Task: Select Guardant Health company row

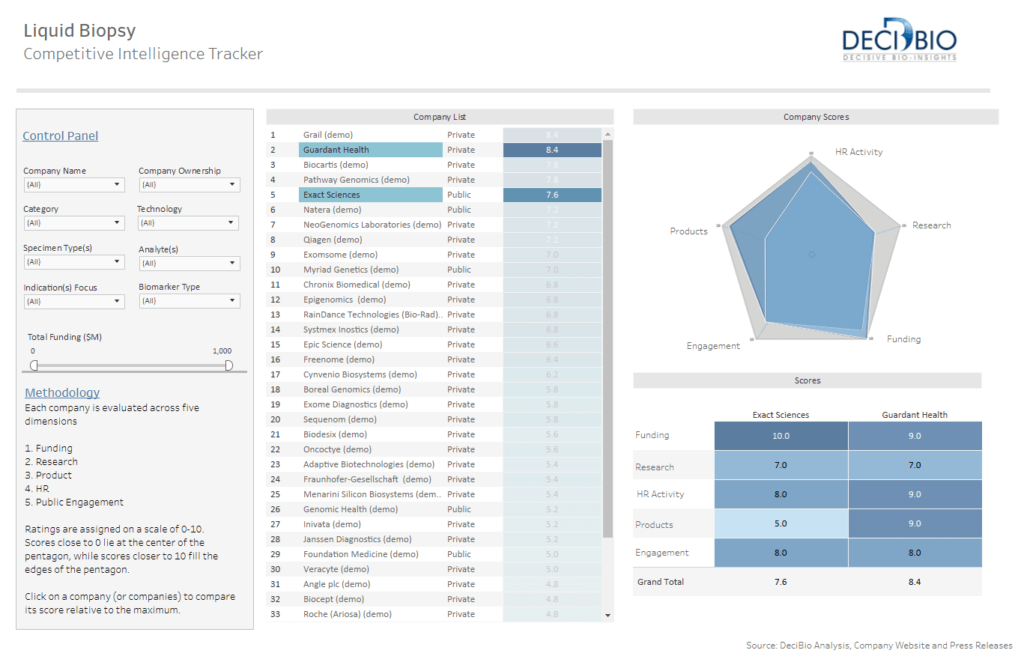Action: pyautogui.click(x=436, y=150)
